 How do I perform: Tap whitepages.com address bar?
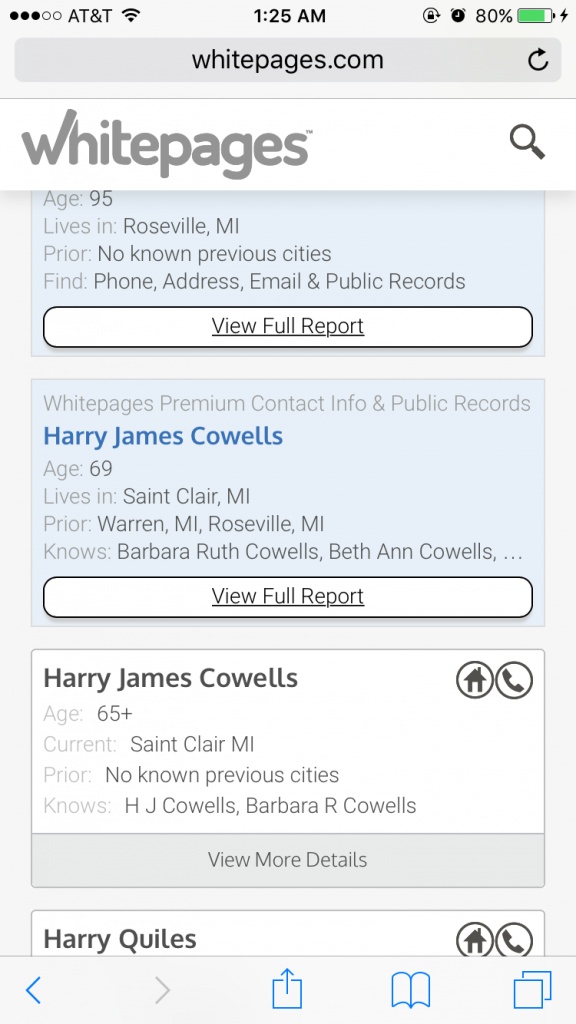point(288,60)
